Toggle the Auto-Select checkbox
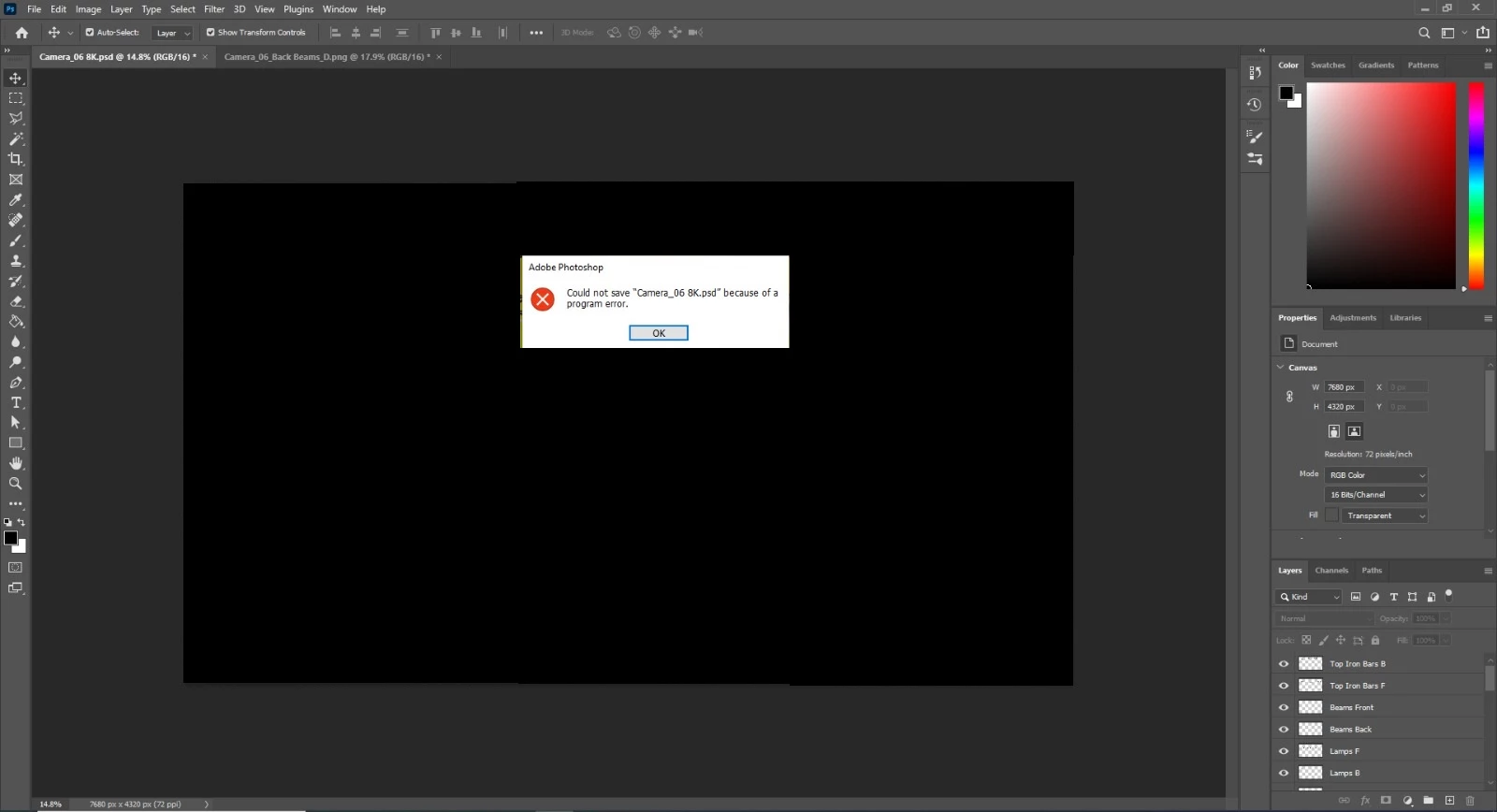The image size is (1497, 812). (90, 32)
